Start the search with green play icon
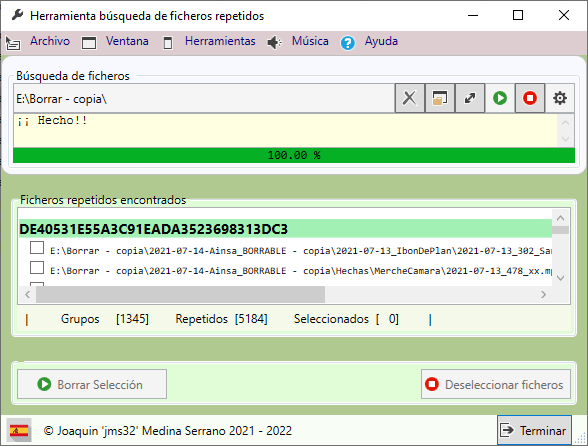This screenshot has width=588, height=446. pyautogui.click(x=500, y=98)
